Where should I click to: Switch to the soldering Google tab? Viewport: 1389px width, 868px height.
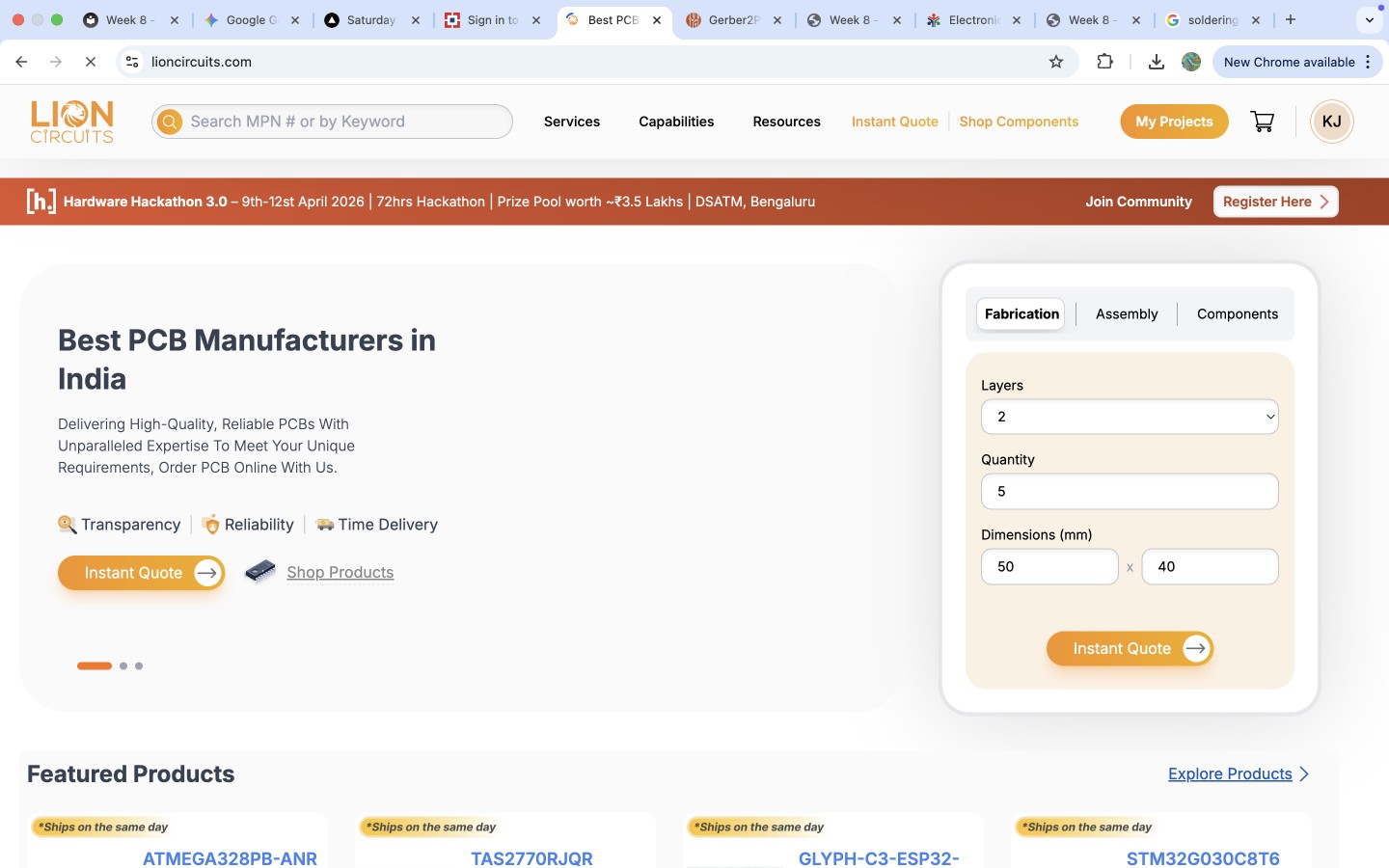tap(1212, 20)
